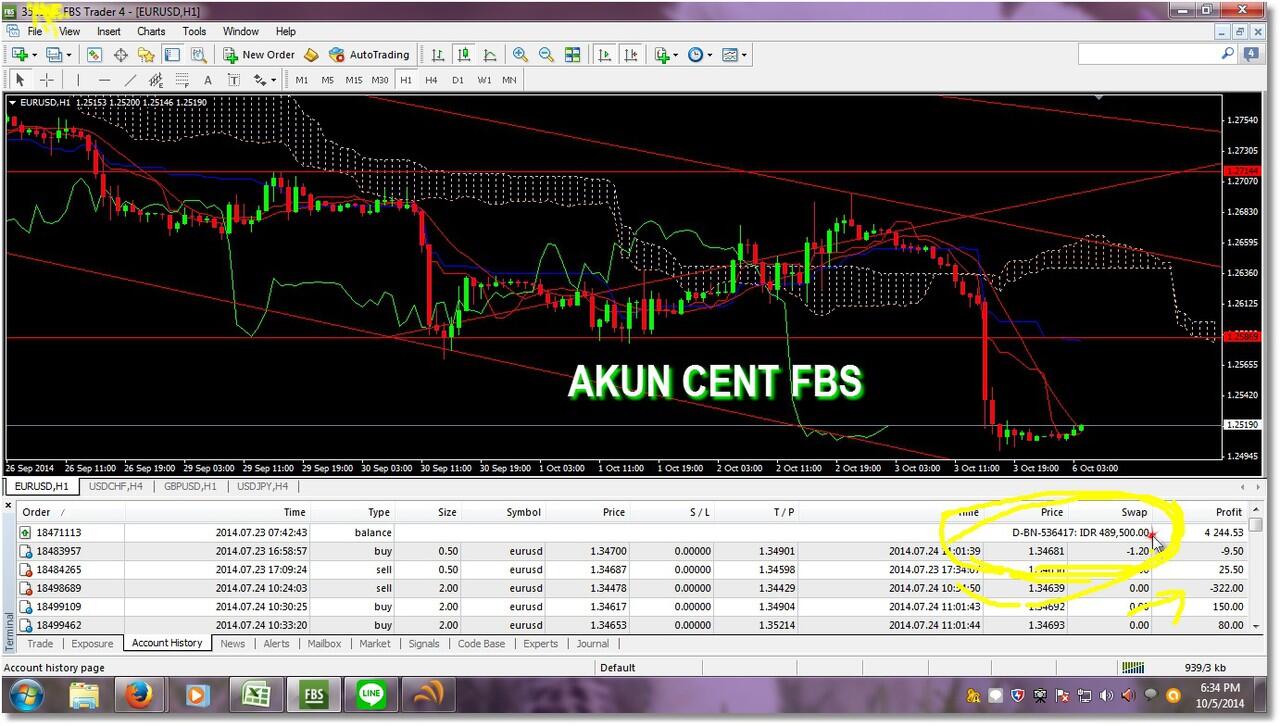Expand the Templates dropdown arrow
The width and height of the screenshot is (1280, 726).
(745, 56)
